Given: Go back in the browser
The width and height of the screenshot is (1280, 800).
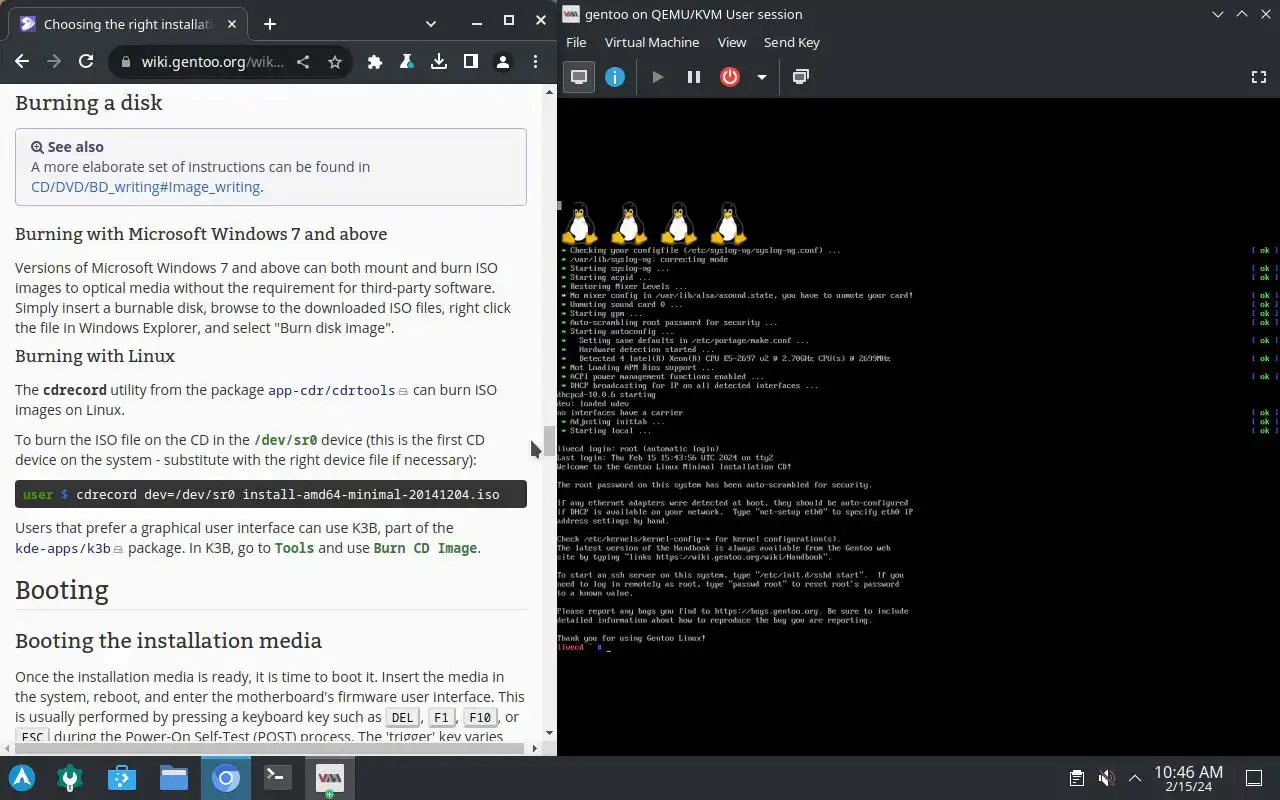Looking at the screenshot, I should tap(22, 62).
